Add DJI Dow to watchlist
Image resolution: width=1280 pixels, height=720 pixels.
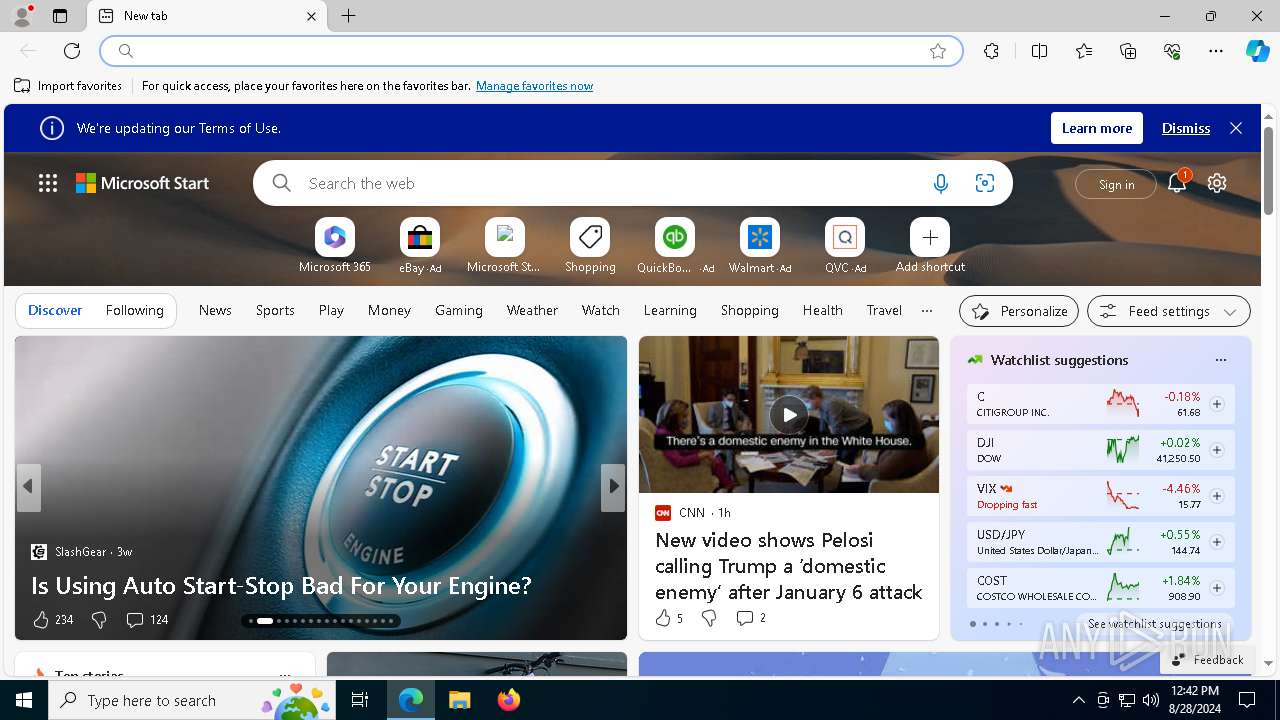[1217, 450]
